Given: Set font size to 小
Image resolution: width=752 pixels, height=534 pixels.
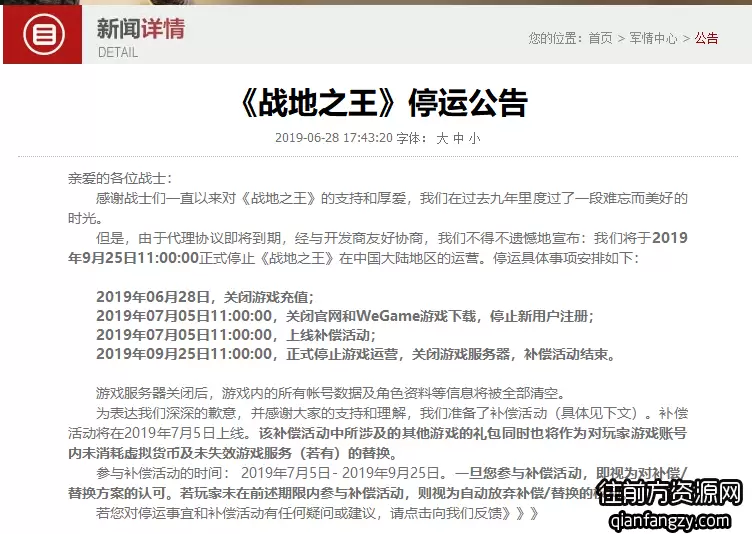Looking at the screenshot, I should [474, 138].
